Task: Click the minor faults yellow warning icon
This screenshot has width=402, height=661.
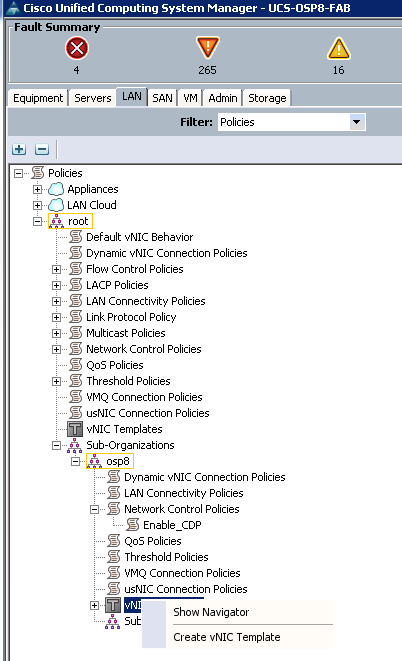Action: click(338, 48)
